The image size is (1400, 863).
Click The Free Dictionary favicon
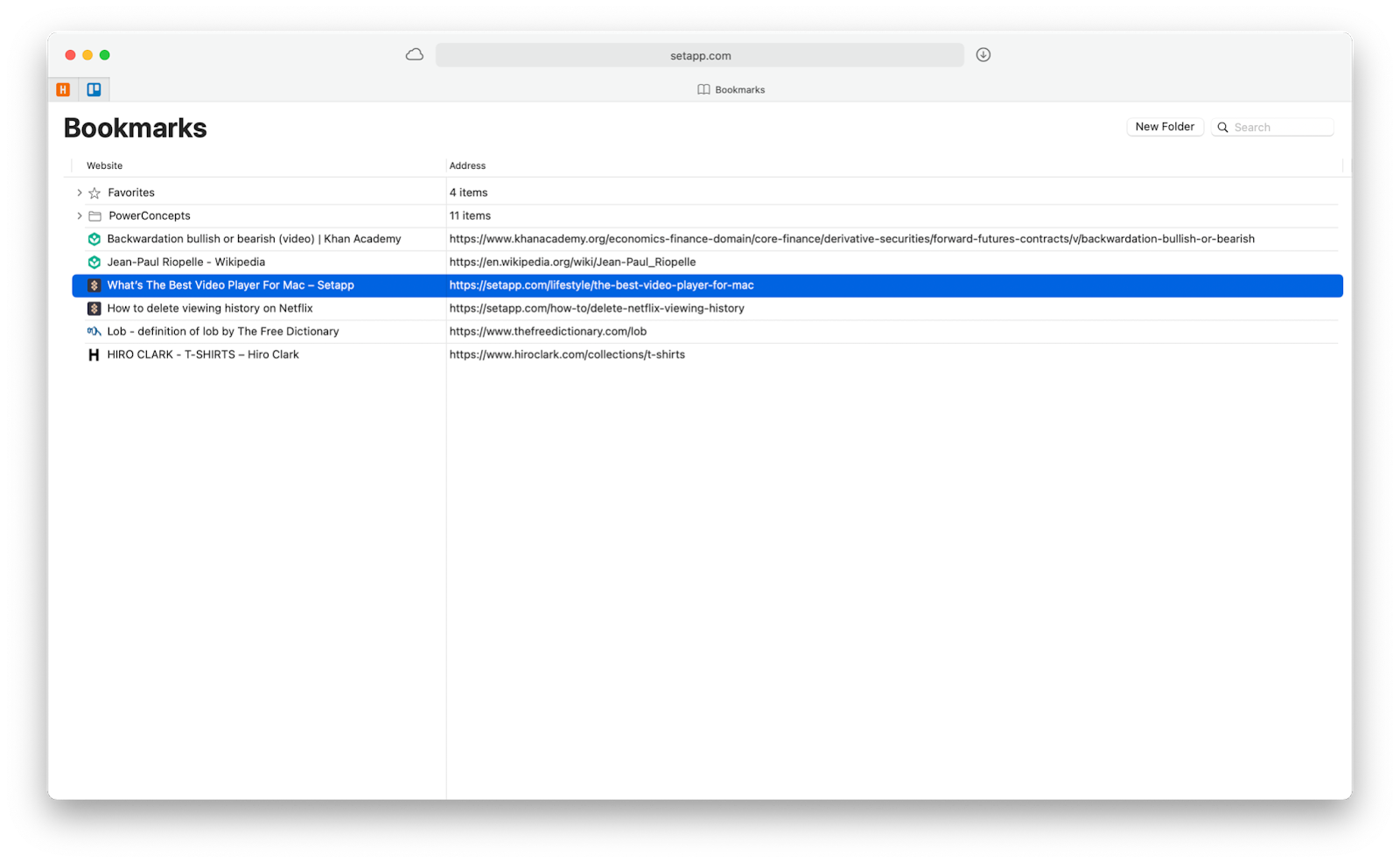pyautogui.click(x=94, y=332)
